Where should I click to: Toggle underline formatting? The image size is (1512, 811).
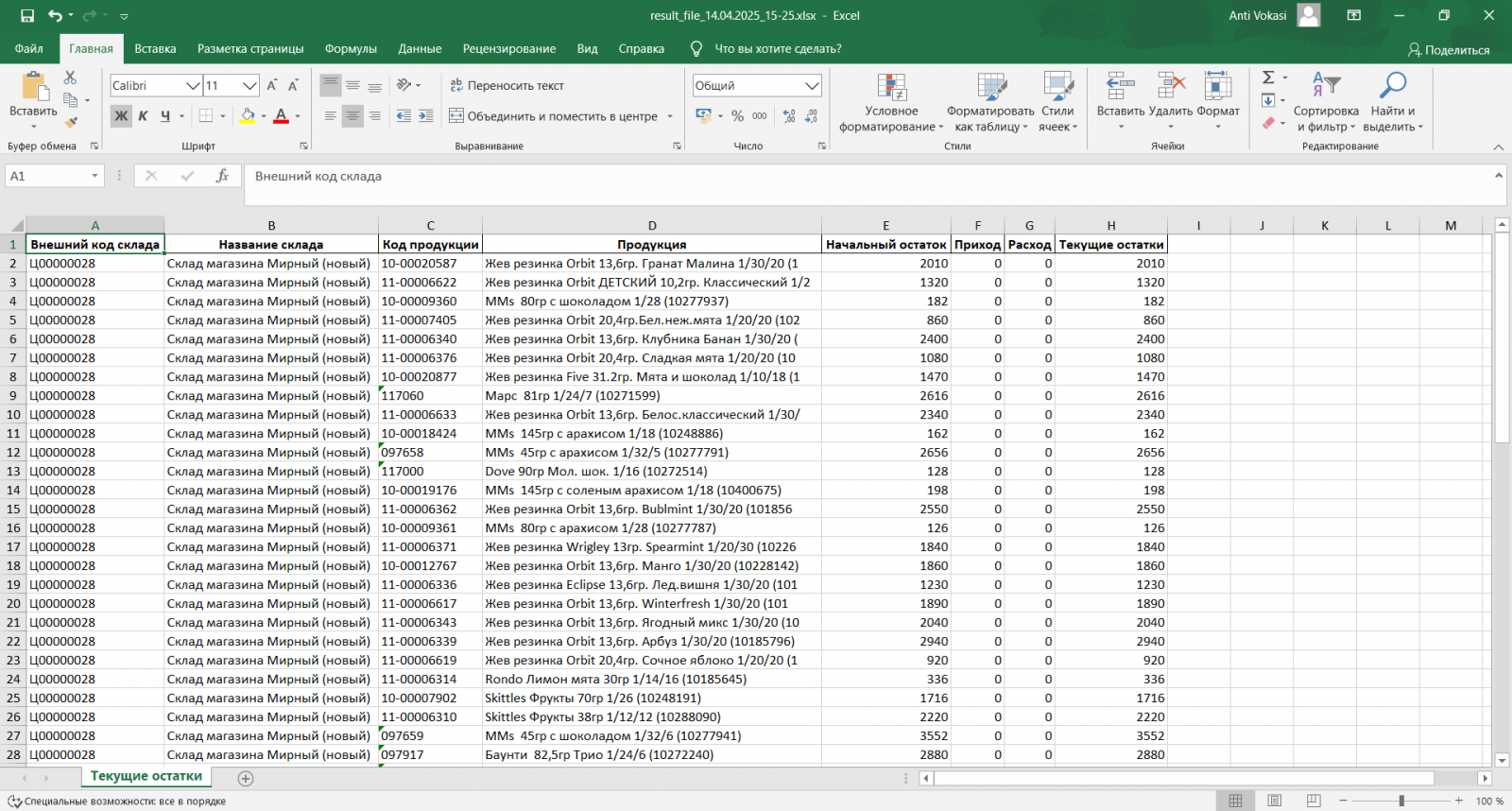click(165, 116)
